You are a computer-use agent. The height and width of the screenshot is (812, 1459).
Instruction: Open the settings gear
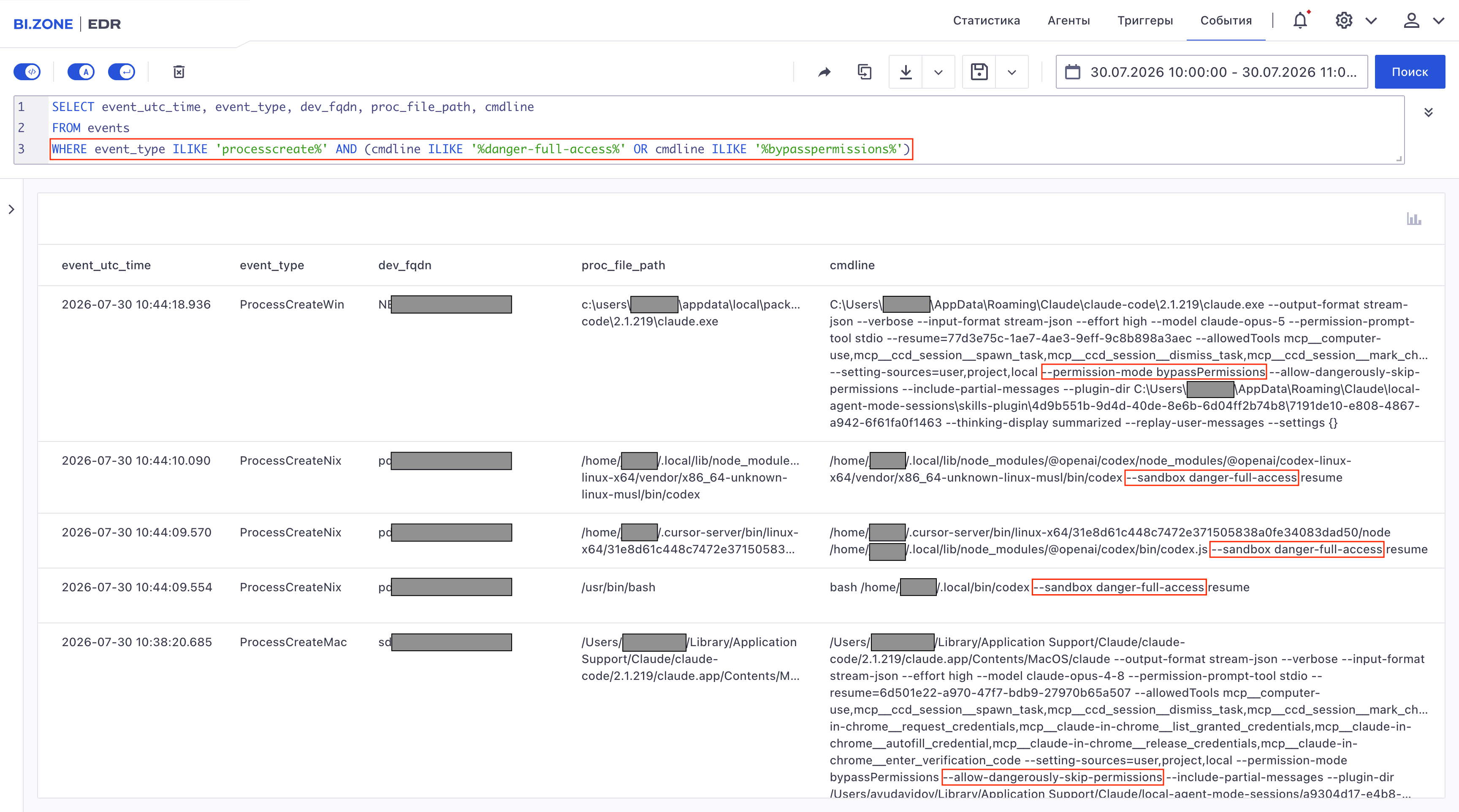[x=1344, y=20]
